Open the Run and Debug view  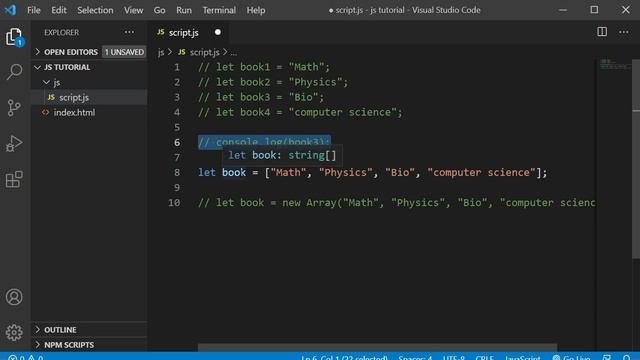14,144
